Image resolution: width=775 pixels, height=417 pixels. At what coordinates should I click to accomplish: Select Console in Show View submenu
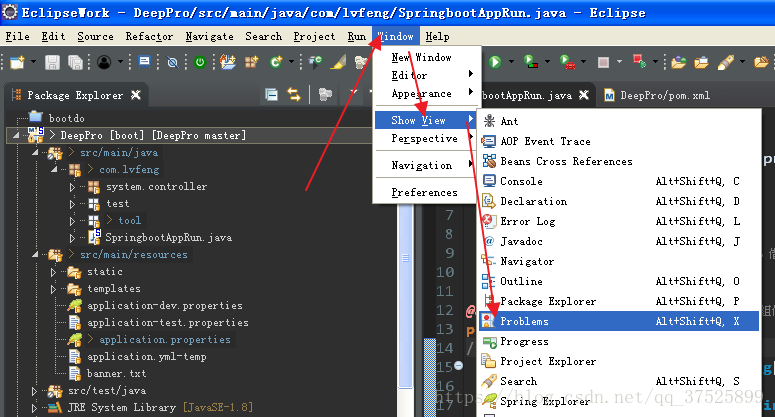[x=619, y=181]
